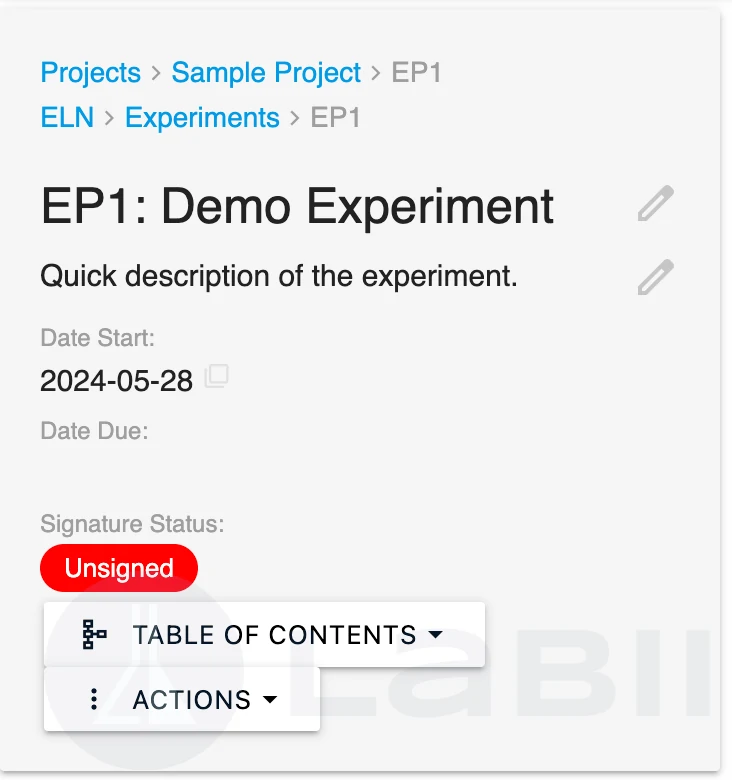Open the Table of Contents dropdown
The image size is (732, 780).
coord(274,635)
